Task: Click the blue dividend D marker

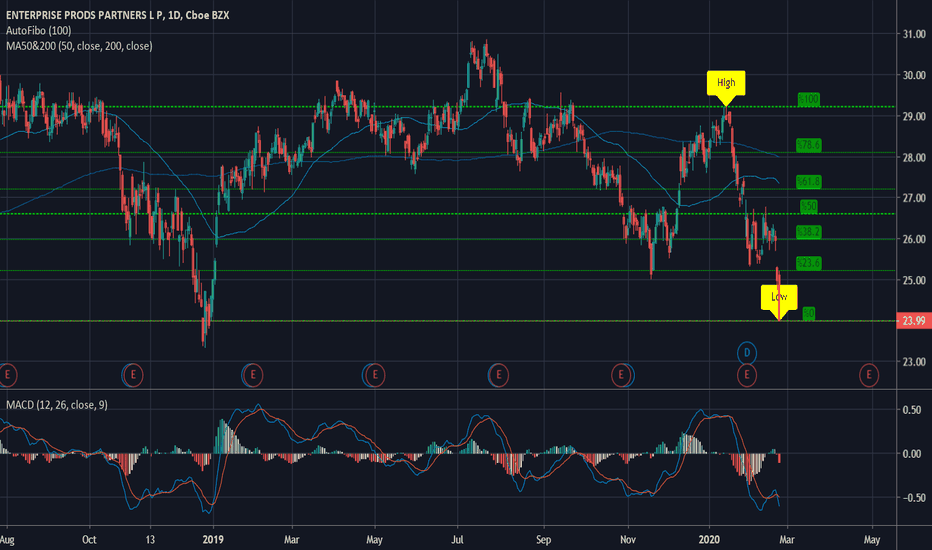Action: click(x=747, y=353)
